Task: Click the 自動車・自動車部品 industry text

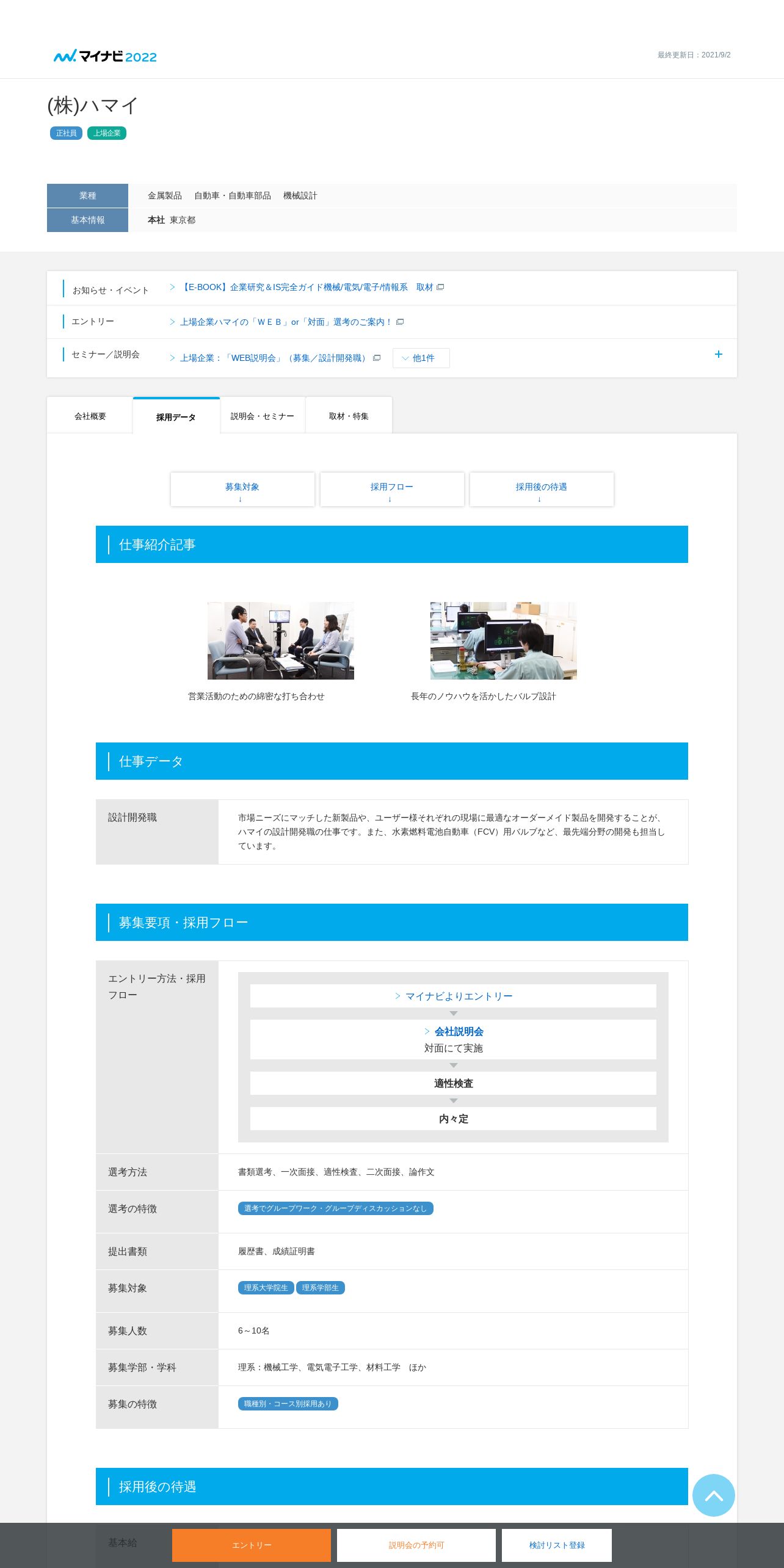Action: [x=233, y=195]
